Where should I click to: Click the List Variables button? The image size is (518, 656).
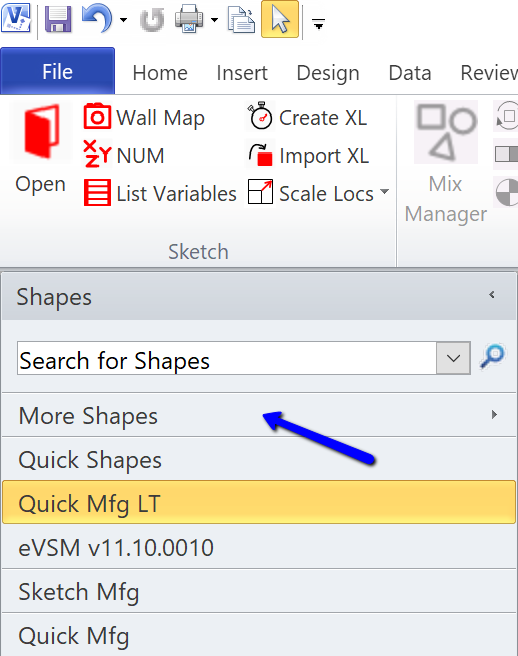[x=160, y=193]
